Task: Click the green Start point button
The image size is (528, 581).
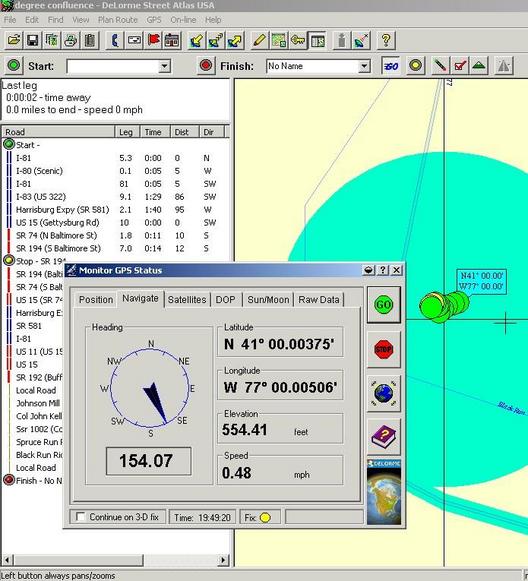Action: pos(14,66)
